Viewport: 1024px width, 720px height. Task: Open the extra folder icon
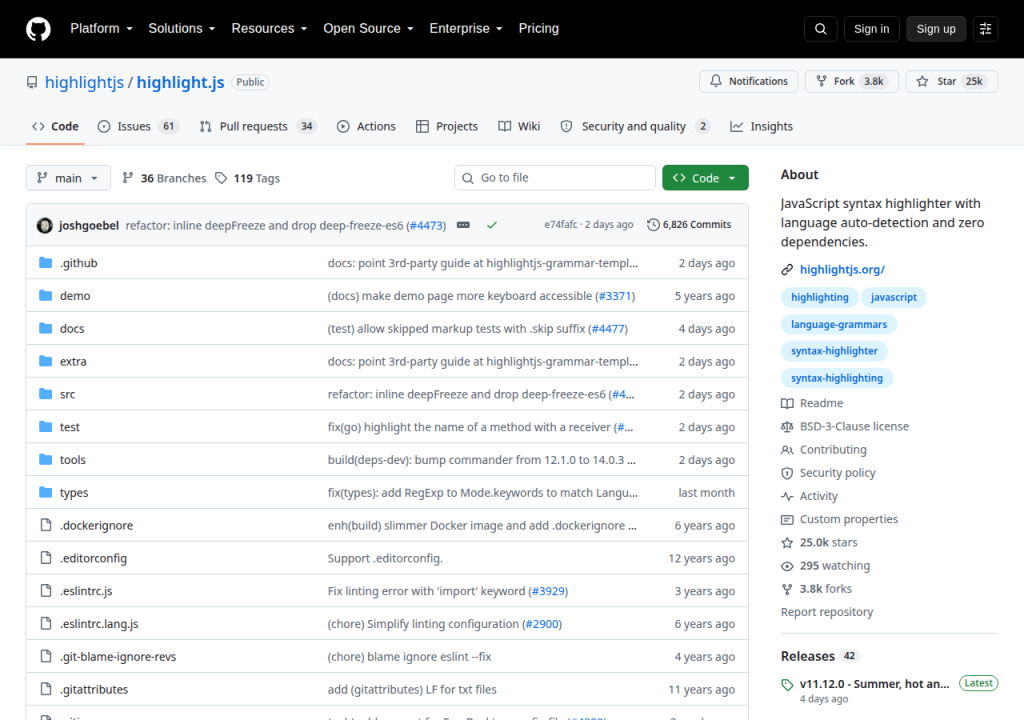(45, 361)
